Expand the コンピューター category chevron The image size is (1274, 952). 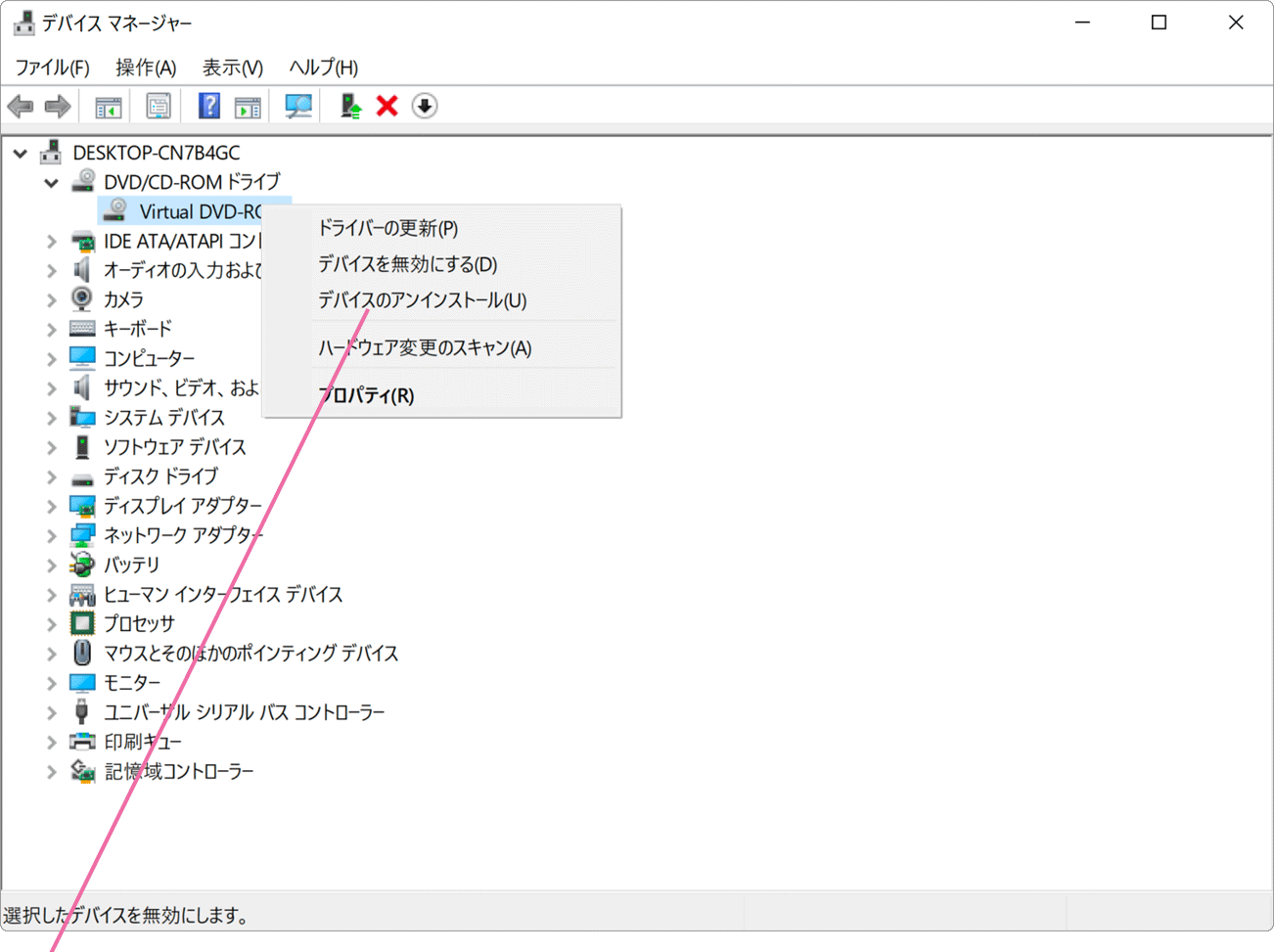click(x=52, y=359)
